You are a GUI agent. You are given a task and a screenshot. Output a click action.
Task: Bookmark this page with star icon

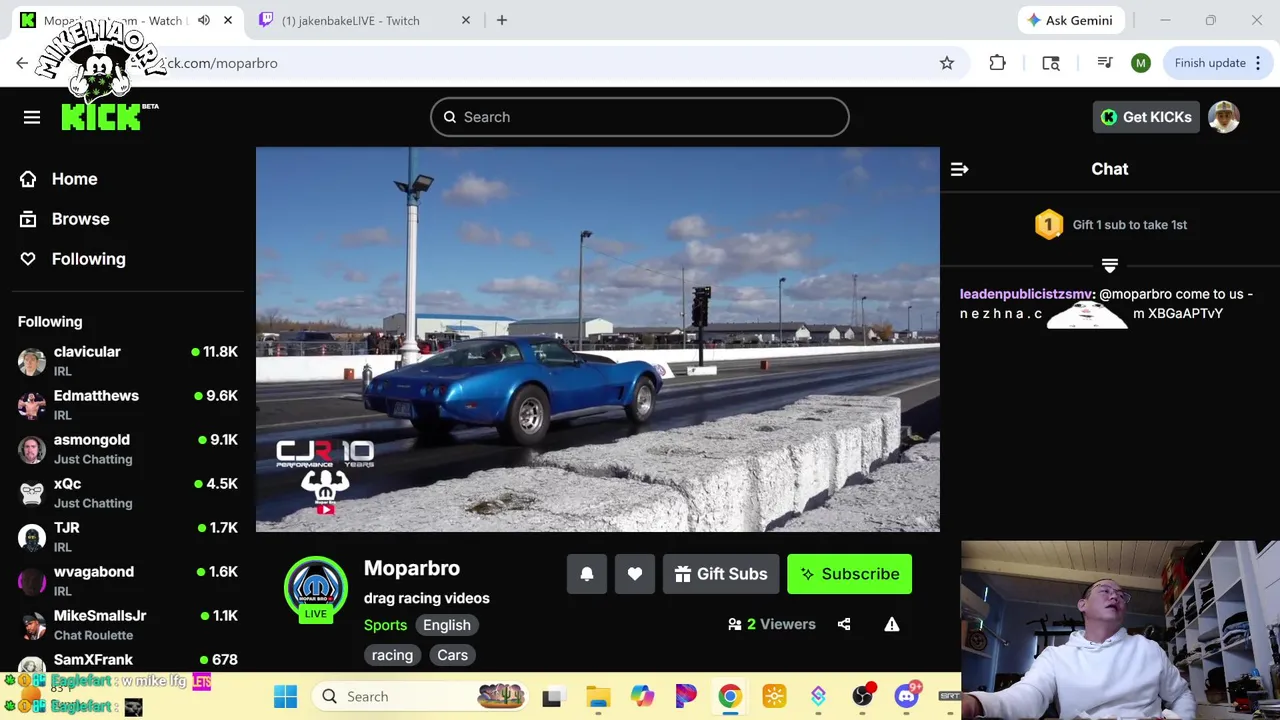(x=947, y=63)
